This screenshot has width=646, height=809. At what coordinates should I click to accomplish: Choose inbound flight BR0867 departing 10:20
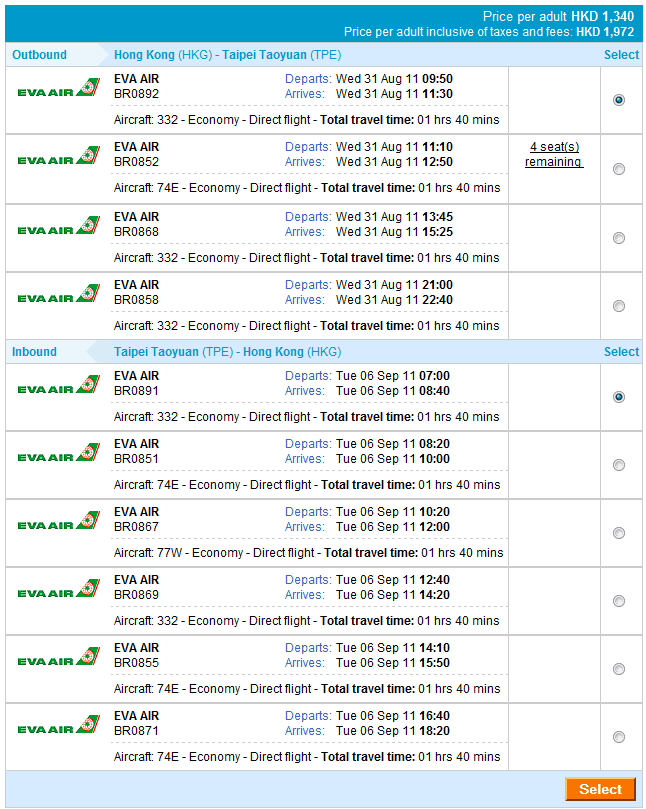click(x=619, y=533)
